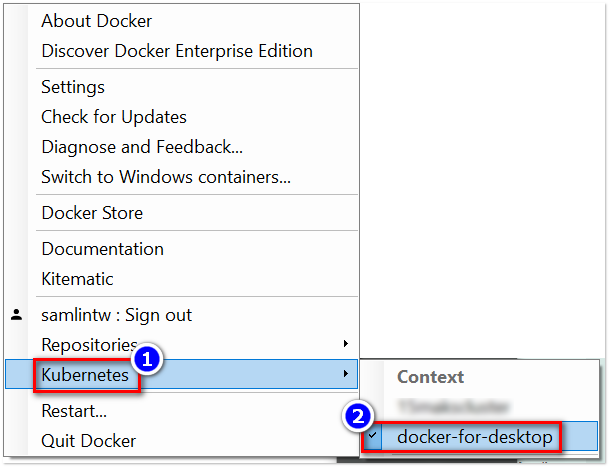Launch Kitematic
The width and height of the screenshot is (609, 467).
coord(77,279)
